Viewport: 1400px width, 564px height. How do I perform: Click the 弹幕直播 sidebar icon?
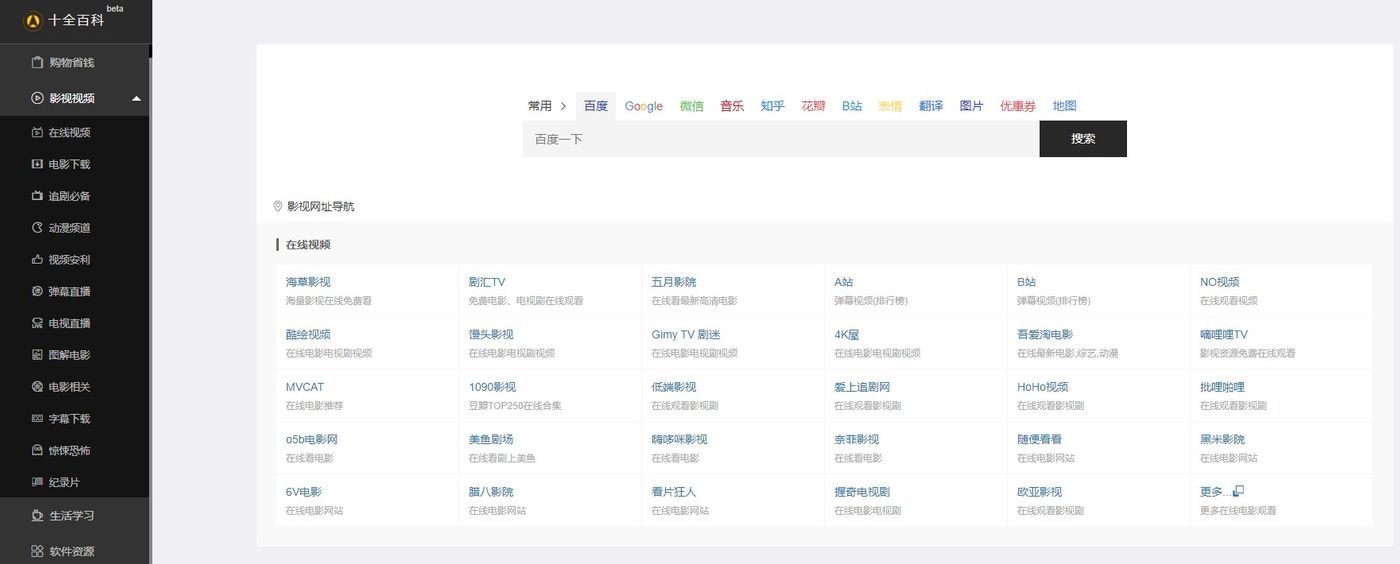(x=37, y=291)
